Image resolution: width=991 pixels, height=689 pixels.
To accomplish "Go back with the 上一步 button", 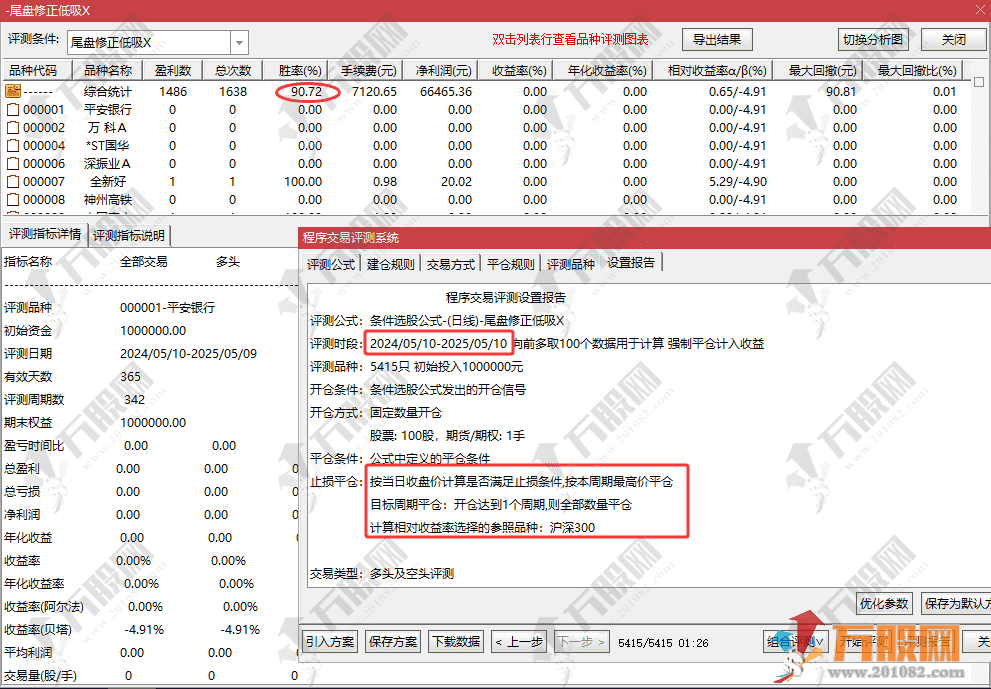I will [519, 641].
